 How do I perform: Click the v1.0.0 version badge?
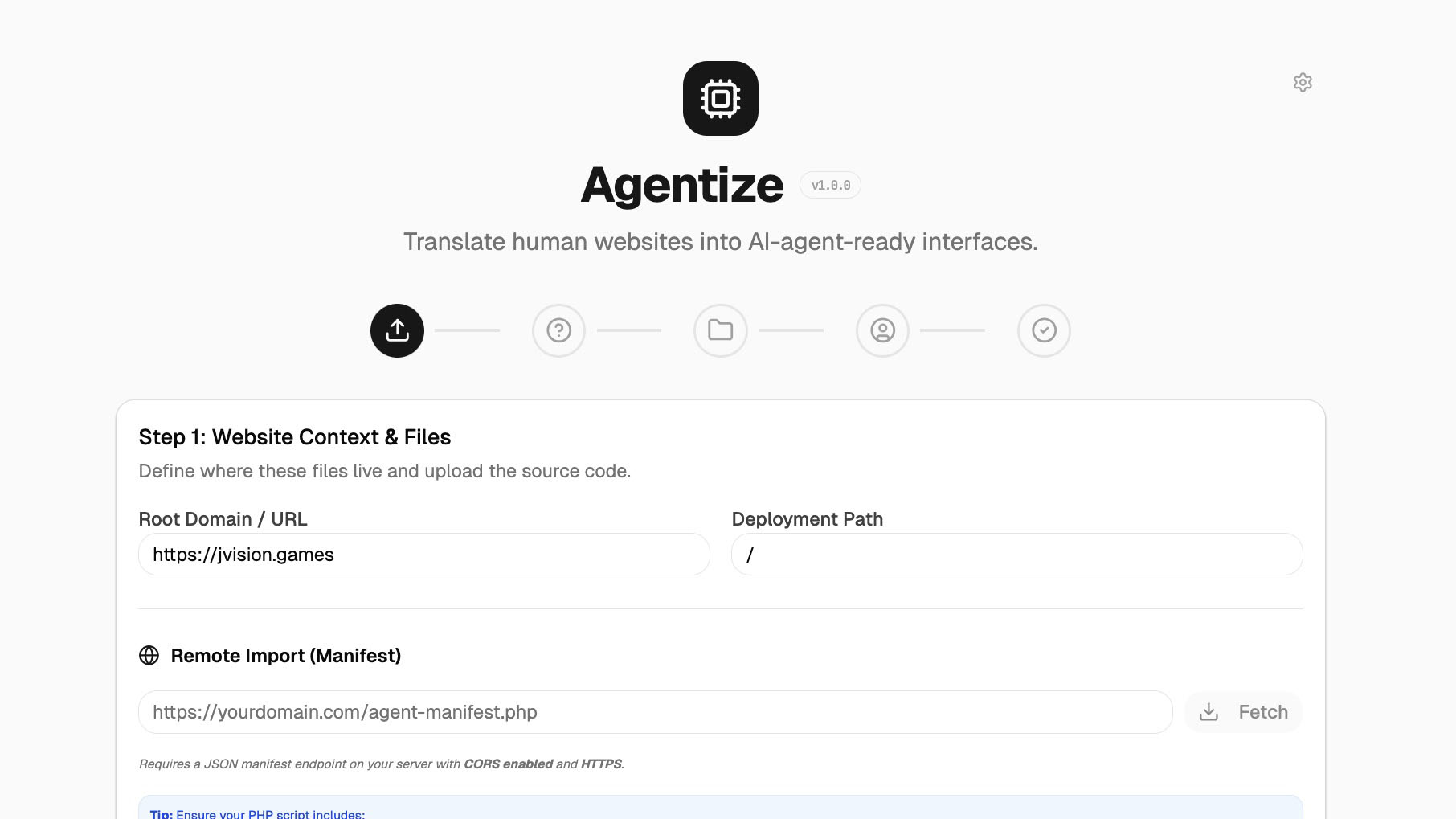(x=830, y=185)
